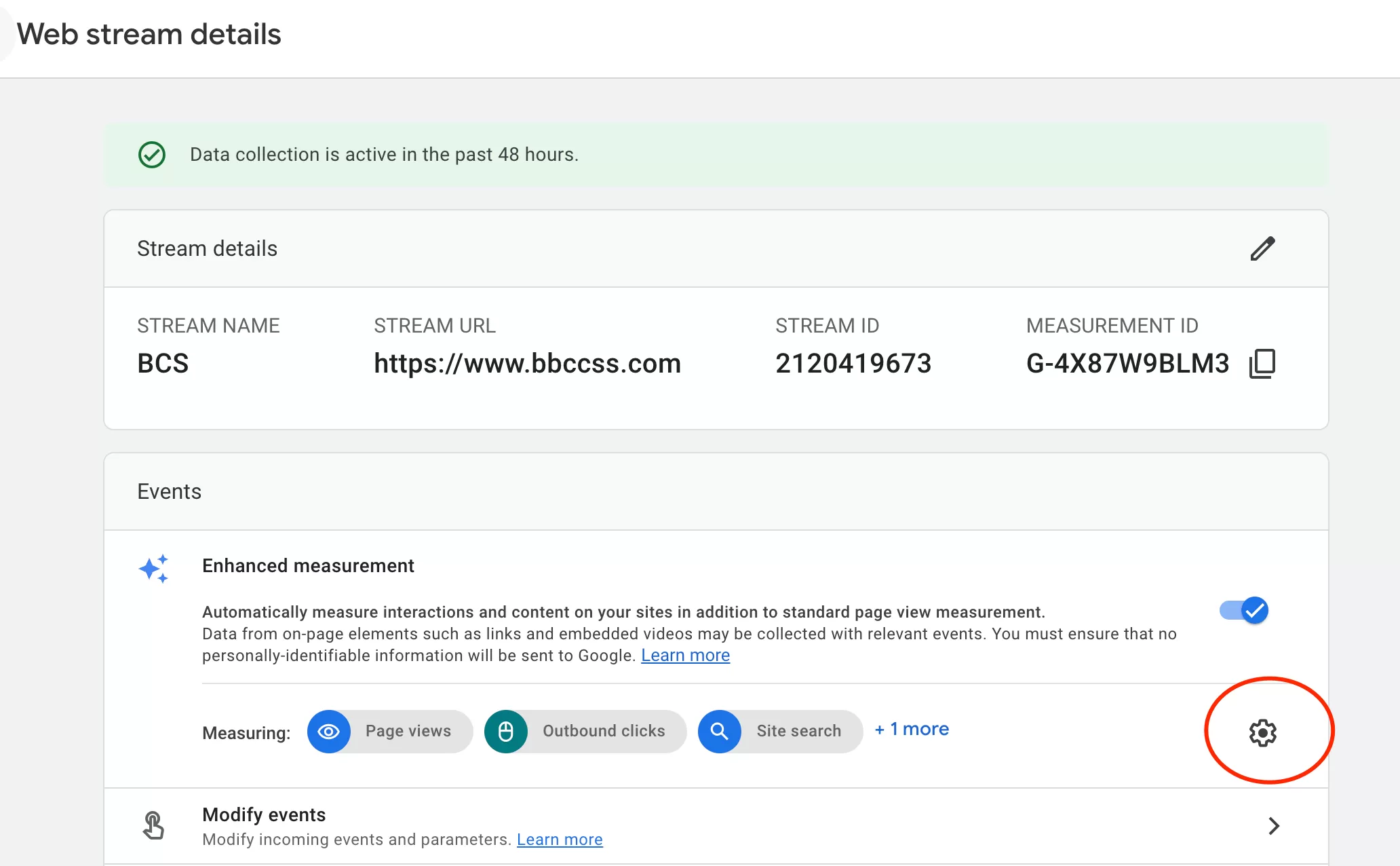Click the Modify events touch icon
1400x866 pixels.
click(x=154, y=826)
